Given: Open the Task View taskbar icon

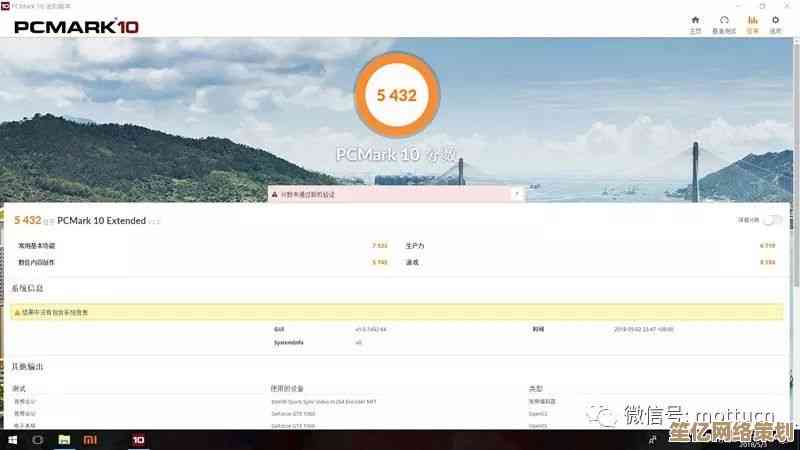Looking at the screenshot, I should pyautogui.click(x=38, y=440).
